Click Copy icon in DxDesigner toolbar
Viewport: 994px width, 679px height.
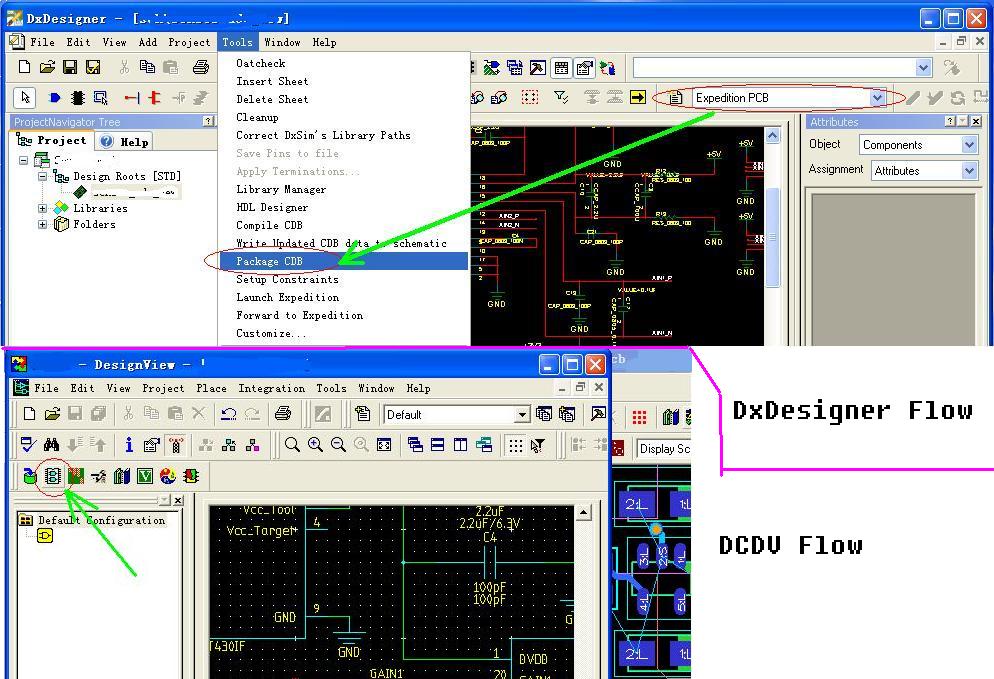click(x=147, y=67)
